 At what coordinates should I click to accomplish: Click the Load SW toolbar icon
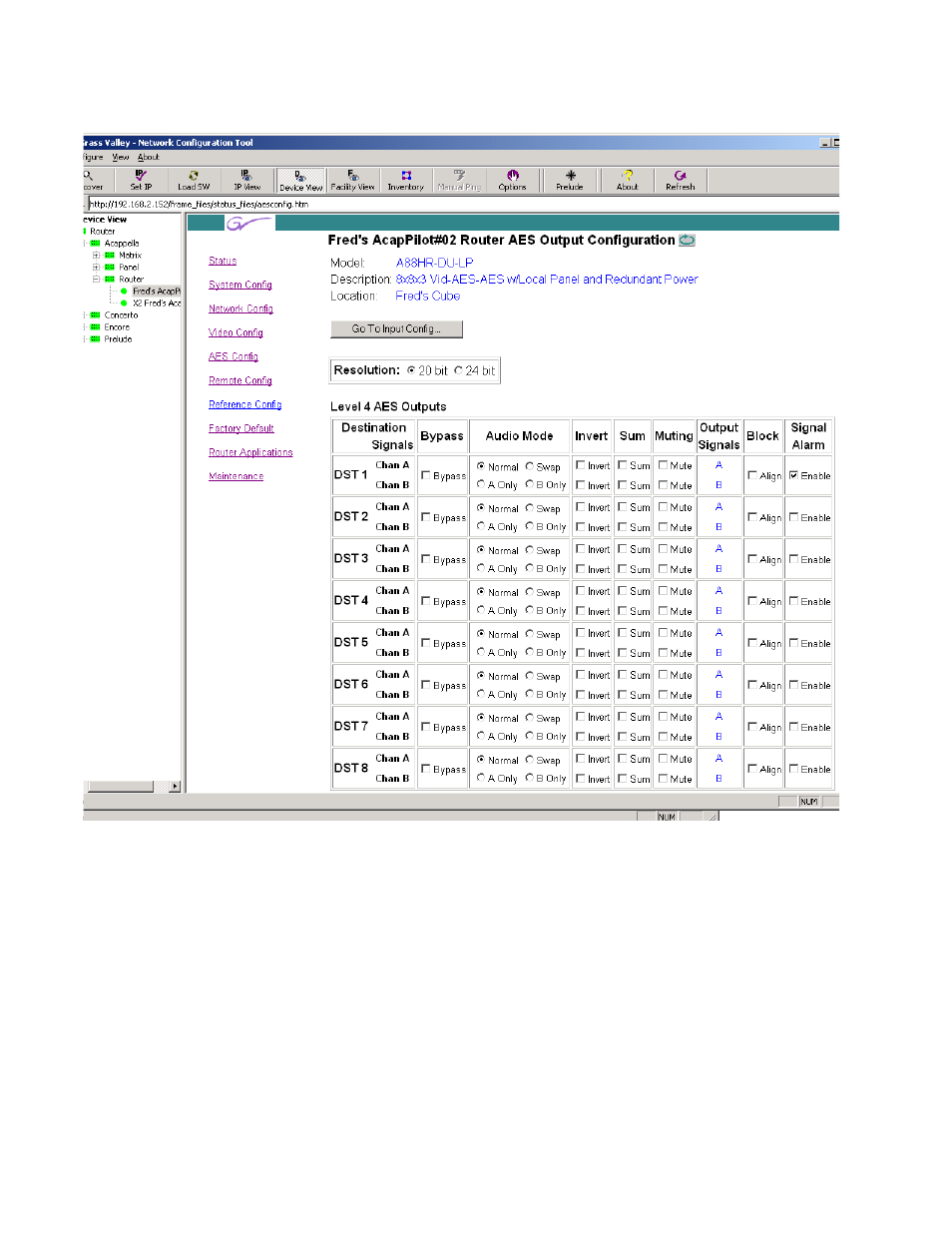click(x=194, y=180)
